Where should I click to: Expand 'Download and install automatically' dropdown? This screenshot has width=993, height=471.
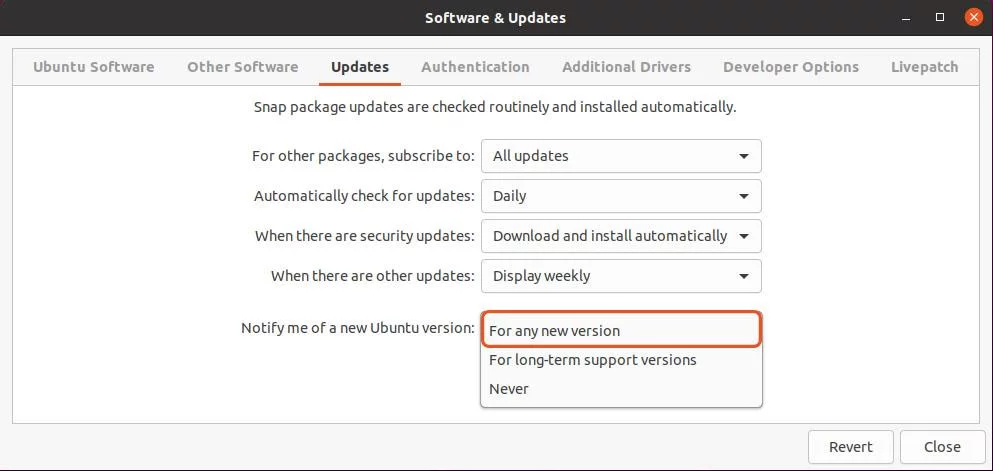[x=621, y=236]
